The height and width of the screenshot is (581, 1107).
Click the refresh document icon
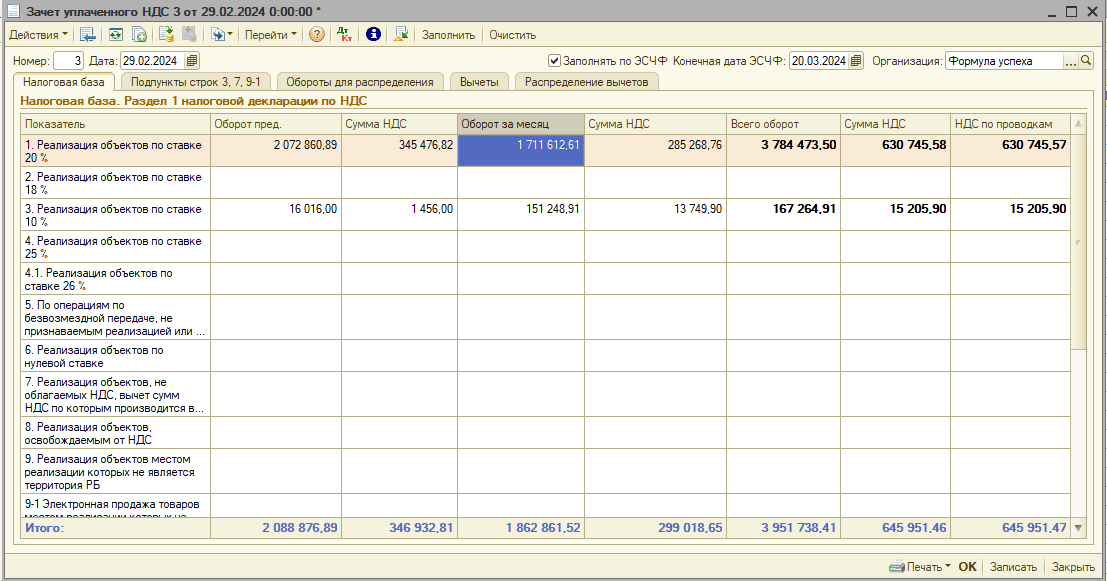tap(116, 34)
